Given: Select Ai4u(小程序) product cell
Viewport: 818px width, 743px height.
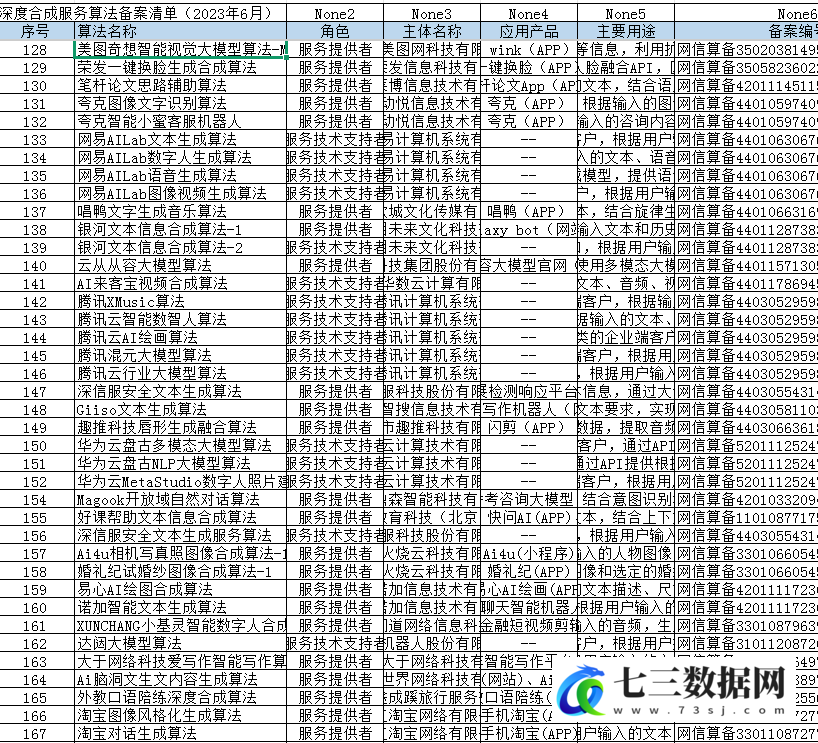Looking at the screenshot, I should (x=529, y=554).
